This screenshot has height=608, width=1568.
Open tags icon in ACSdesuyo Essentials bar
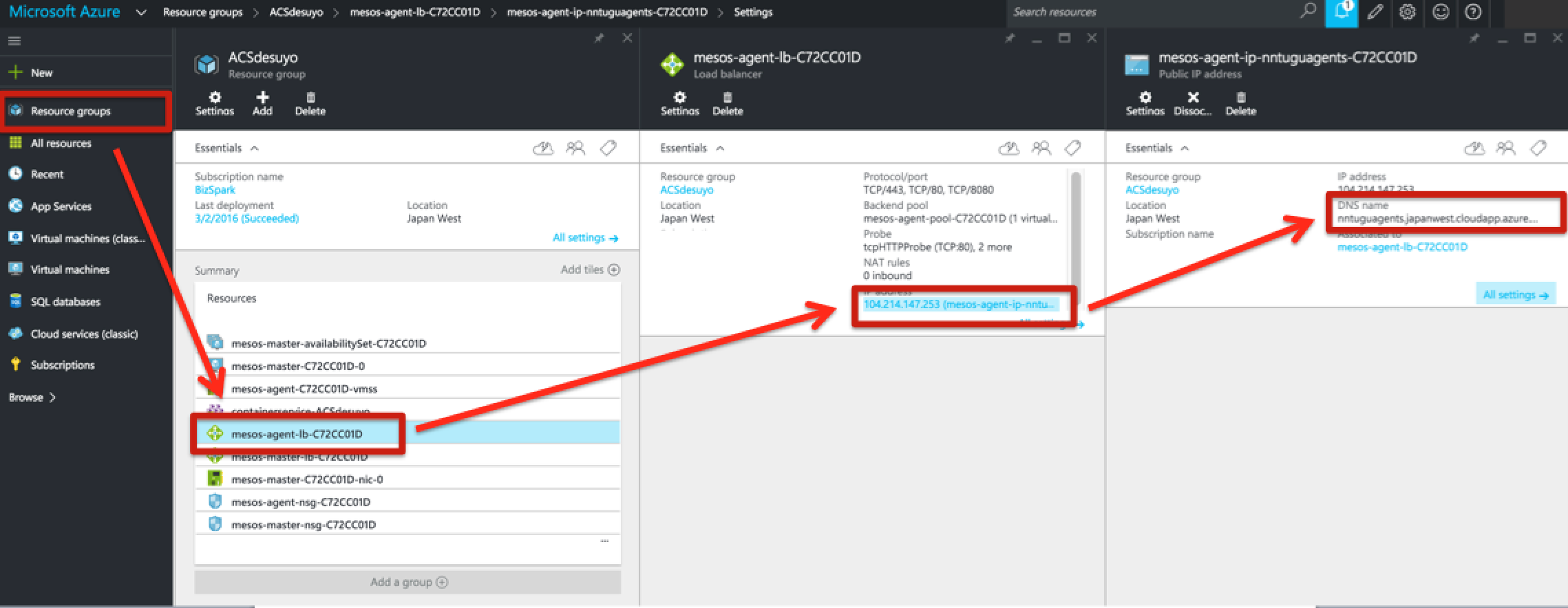(x=608, y=148)
